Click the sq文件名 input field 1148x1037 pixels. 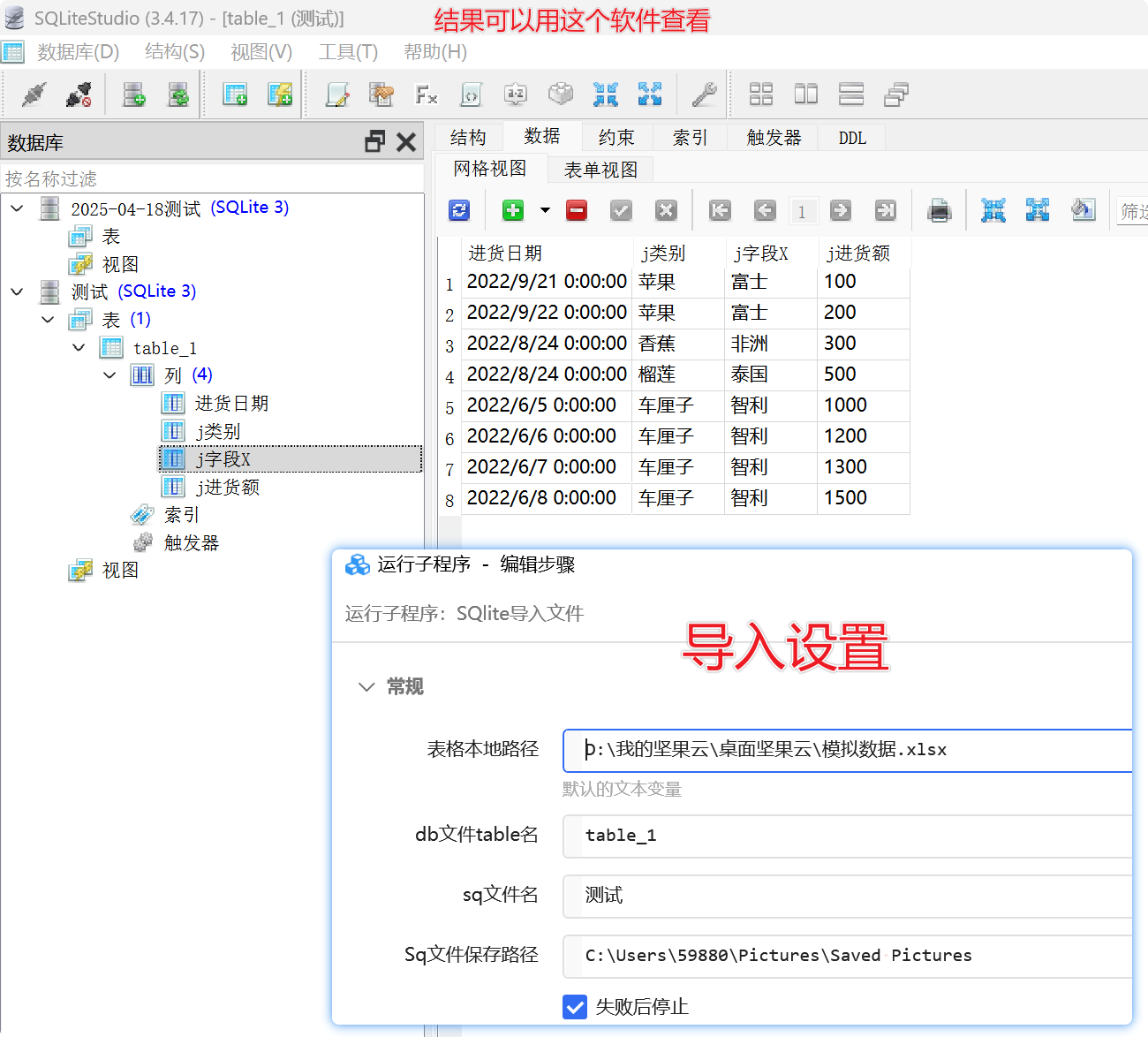[848, 896]
